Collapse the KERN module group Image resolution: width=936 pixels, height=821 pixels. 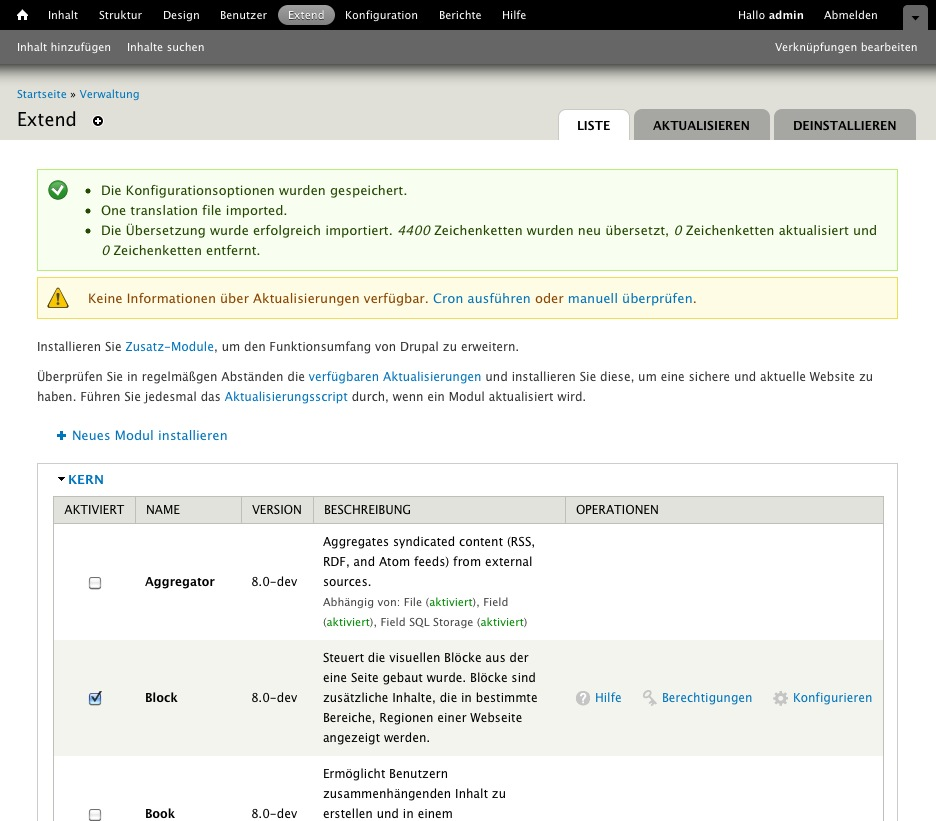[61, 479]
